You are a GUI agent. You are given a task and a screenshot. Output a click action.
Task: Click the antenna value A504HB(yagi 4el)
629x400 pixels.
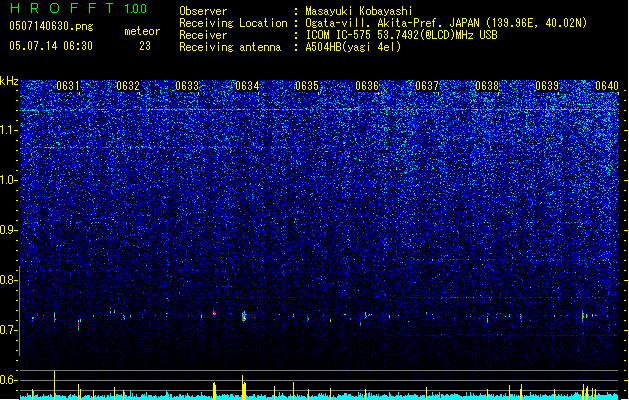pyautogui.click(x=353, y=47)
